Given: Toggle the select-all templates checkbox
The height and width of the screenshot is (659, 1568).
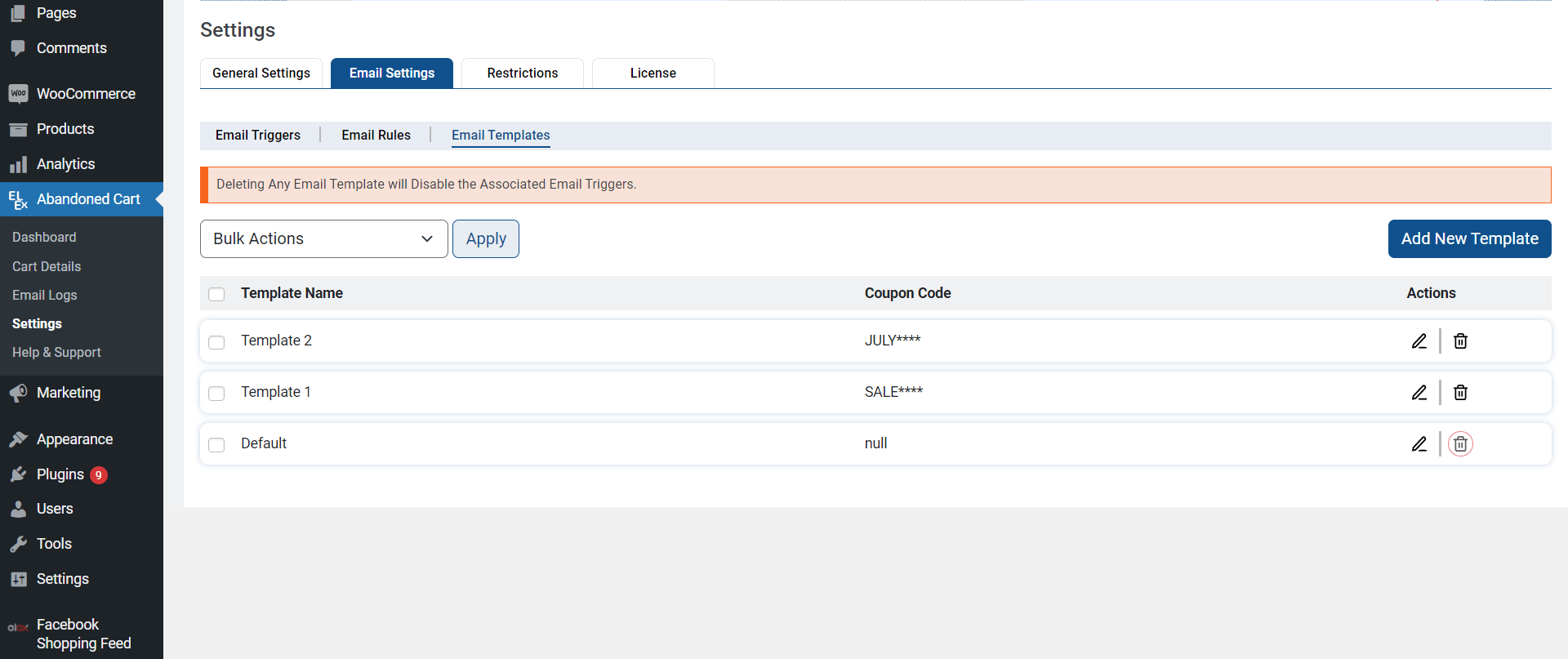Looking at the screenshot, I should coord(216,294).
